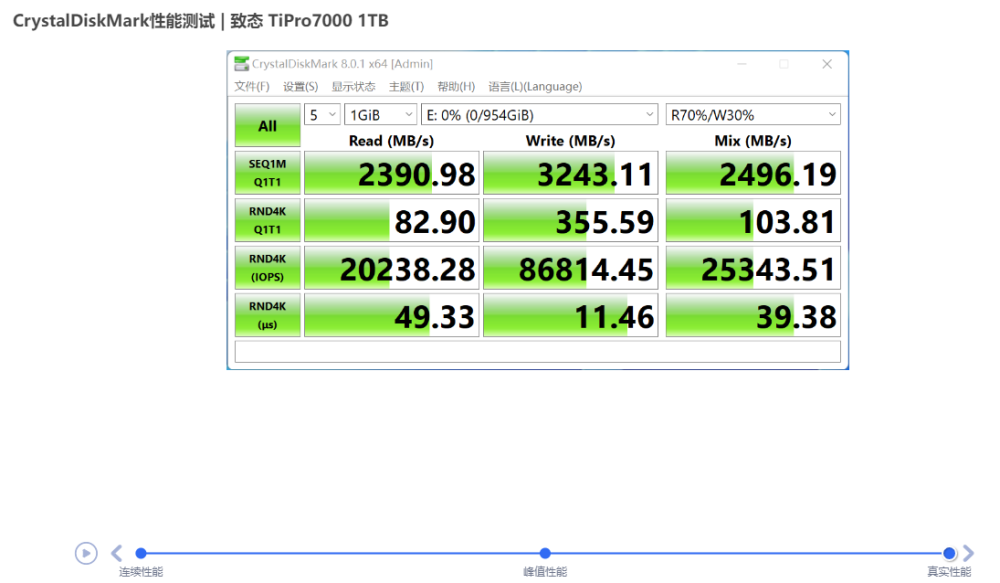Jump to the 峰值性能 timeline marker
The image size is (1000, 583).
[545, 553]
